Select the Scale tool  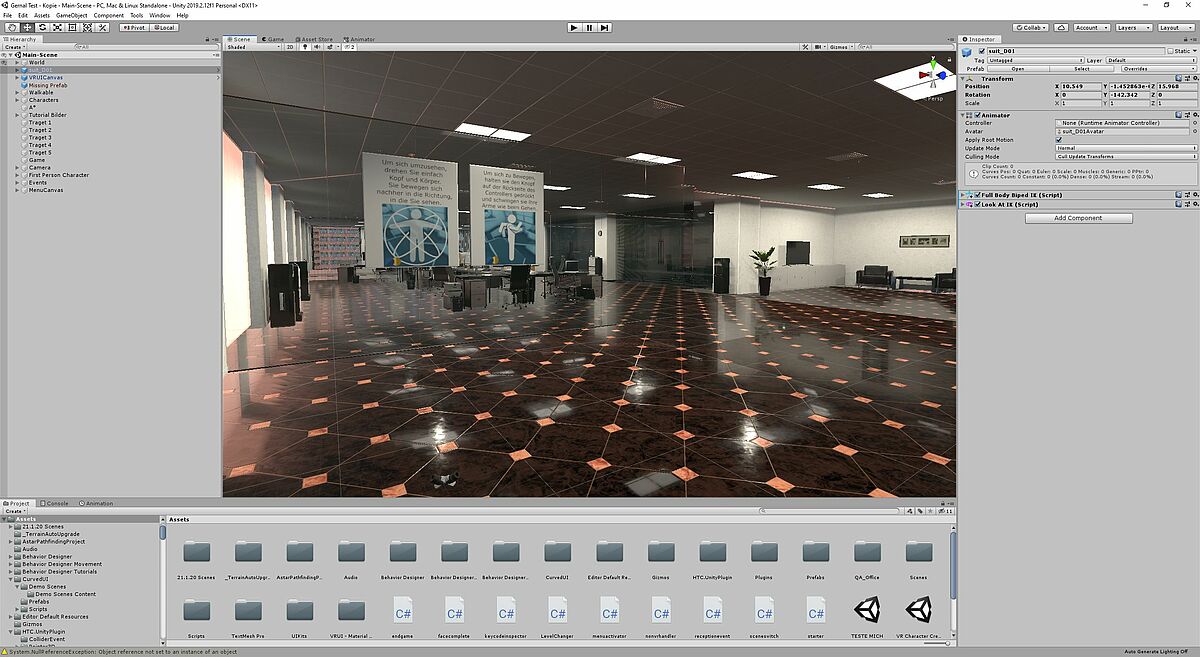tap(57, 28)
